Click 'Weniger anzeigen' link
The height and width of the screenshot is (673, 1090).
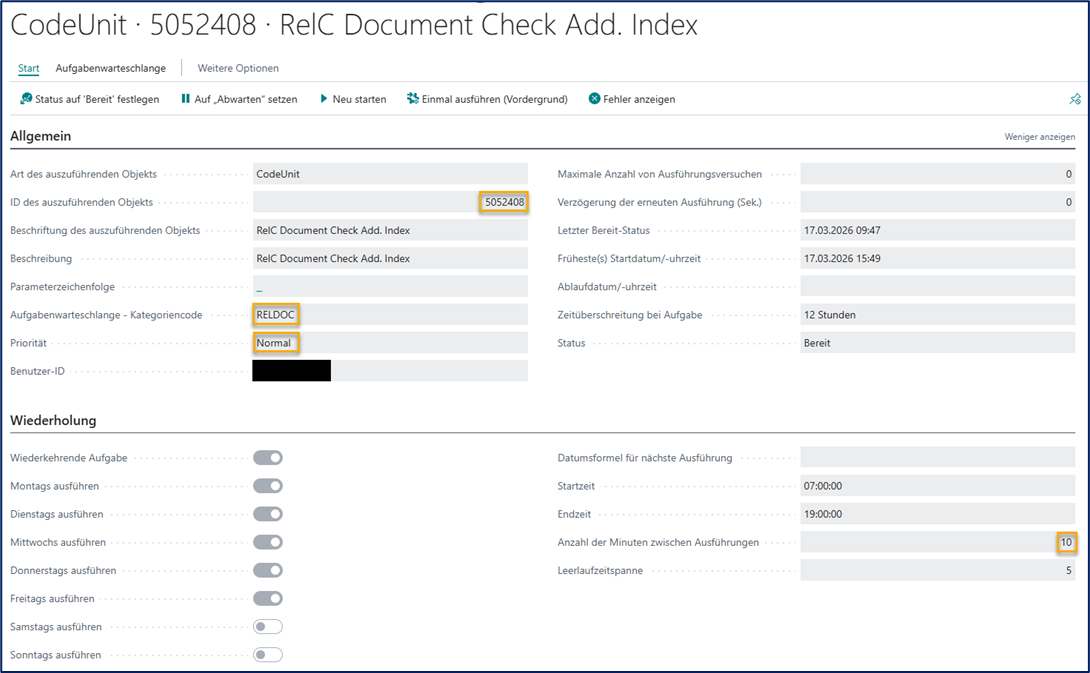[1039, 137]
